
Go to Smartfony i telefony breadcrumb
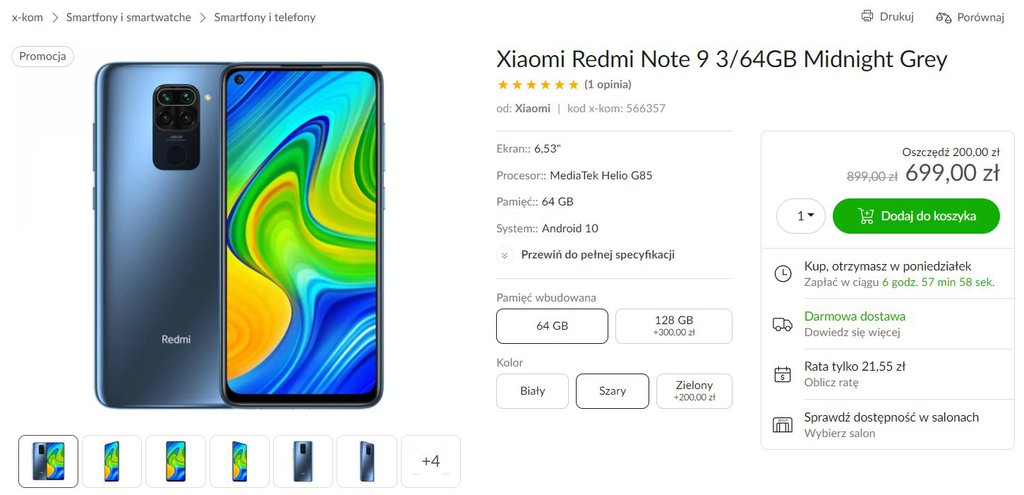(264, 18)
